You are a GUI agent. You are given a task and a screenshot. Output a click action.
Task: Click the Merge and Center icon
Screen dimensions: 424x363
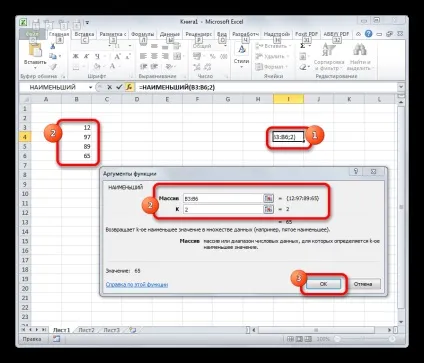click(x=177, y=56)
